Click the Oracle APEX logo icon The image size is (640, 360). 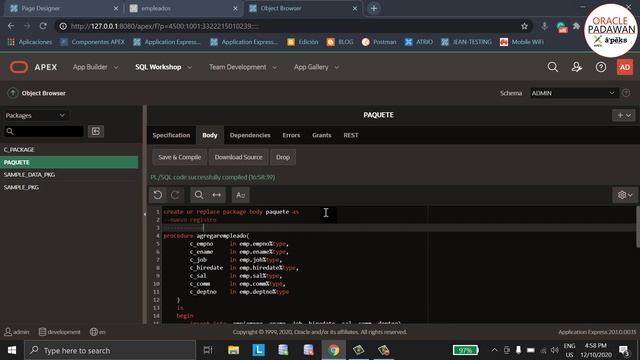click(19, 67)
